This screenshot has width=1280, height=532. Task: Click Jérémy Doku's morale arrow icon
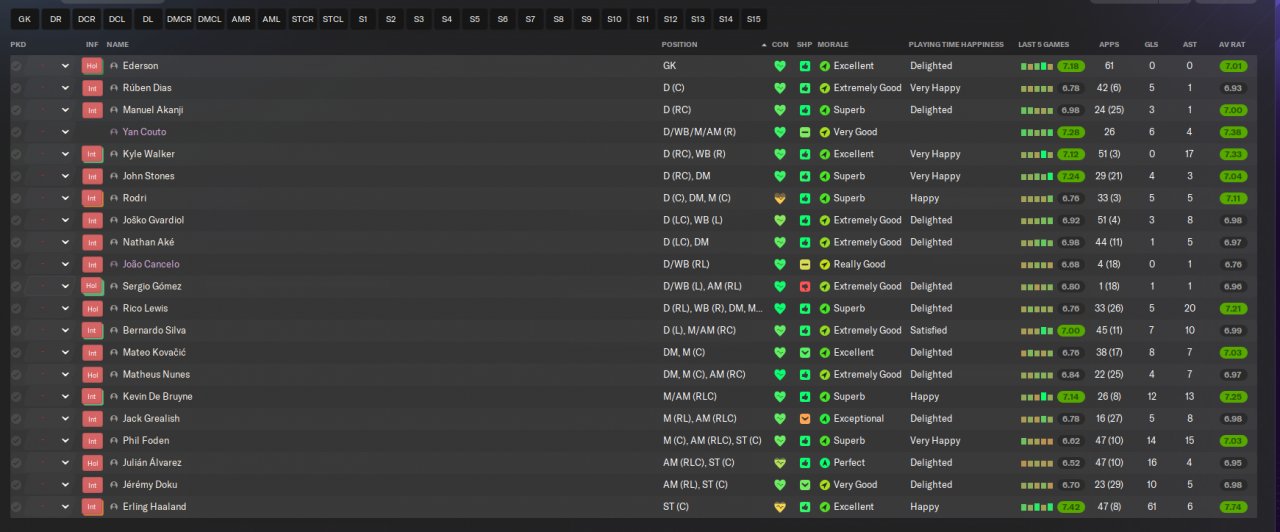click(825, 484)
